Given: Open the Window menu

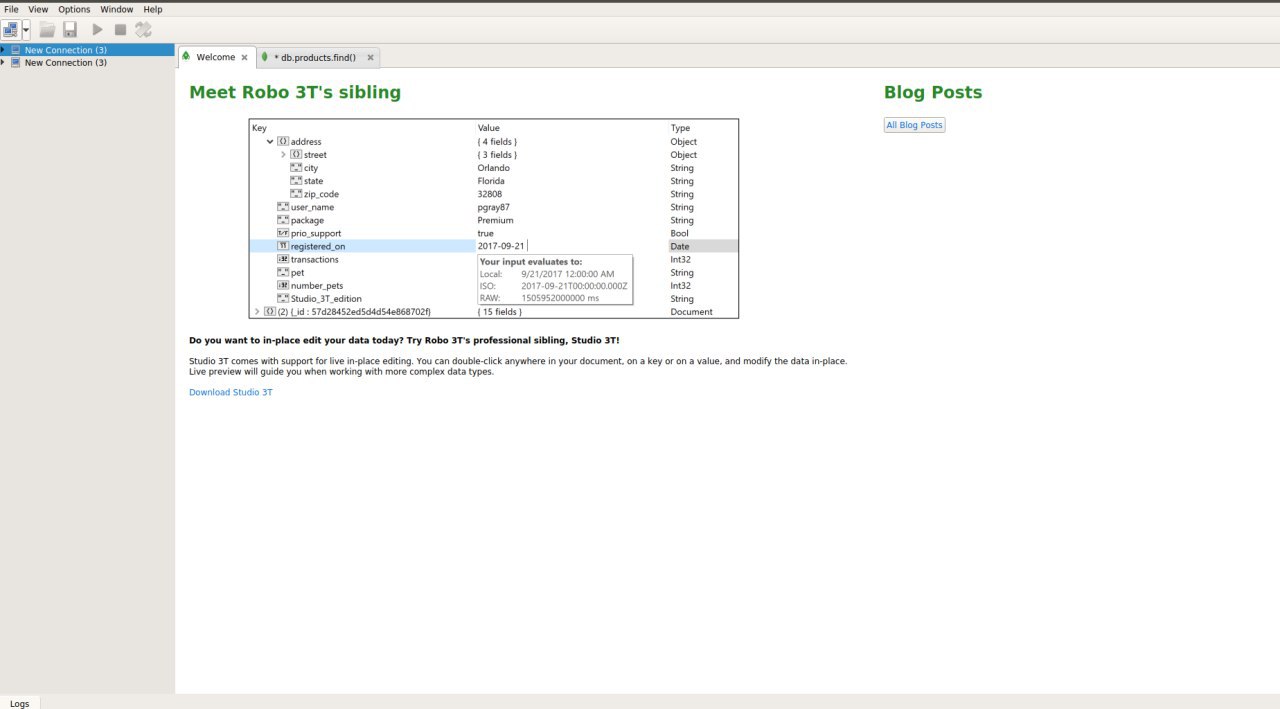Looking at the screenshot, I should tap(117, 9).
